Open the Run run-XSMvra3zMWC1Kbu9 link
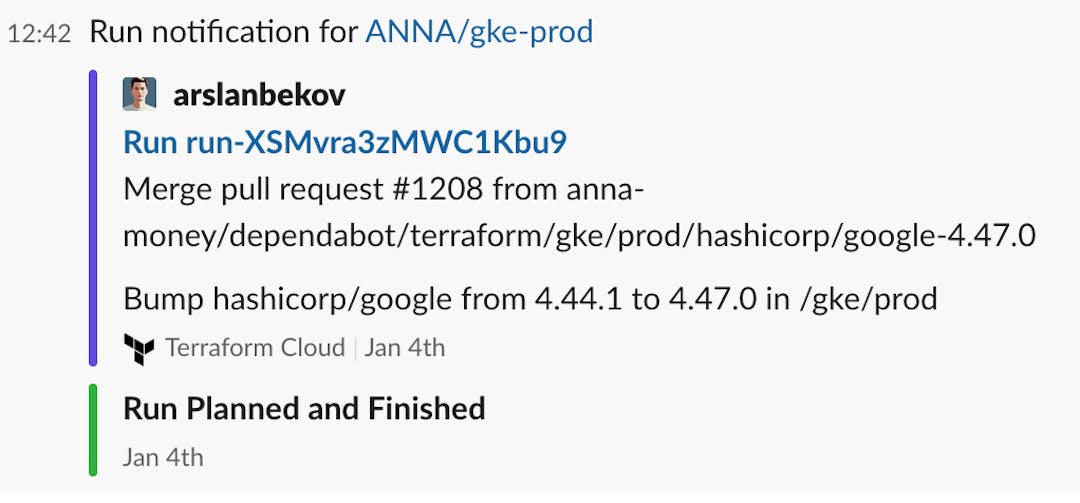 point(344,143)
